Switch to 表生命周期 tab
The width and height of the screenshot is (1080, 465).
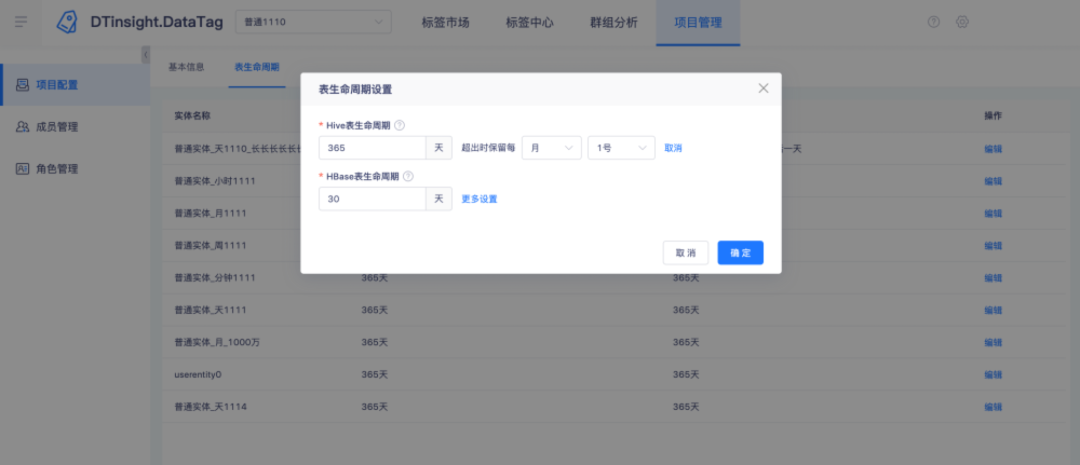[x=257, y=68]
